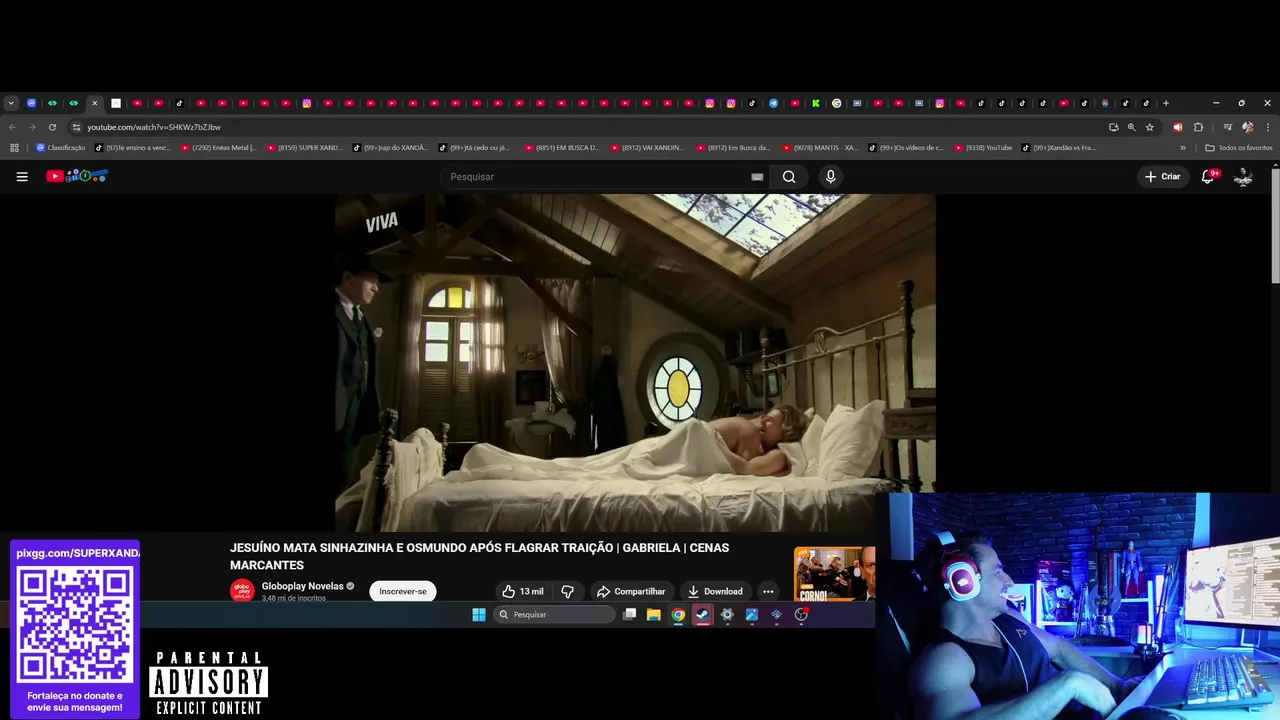Viewport: 1280px width, 720px height.
Task: Open the bookmarks bar apps grid icon
Action: (14, 148)
